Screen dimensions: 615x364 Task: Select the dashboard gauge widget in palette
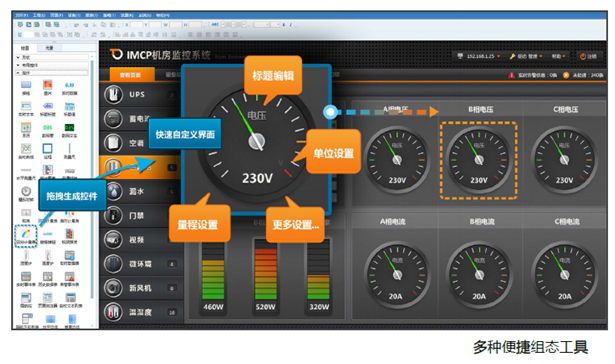click(26, 235)
